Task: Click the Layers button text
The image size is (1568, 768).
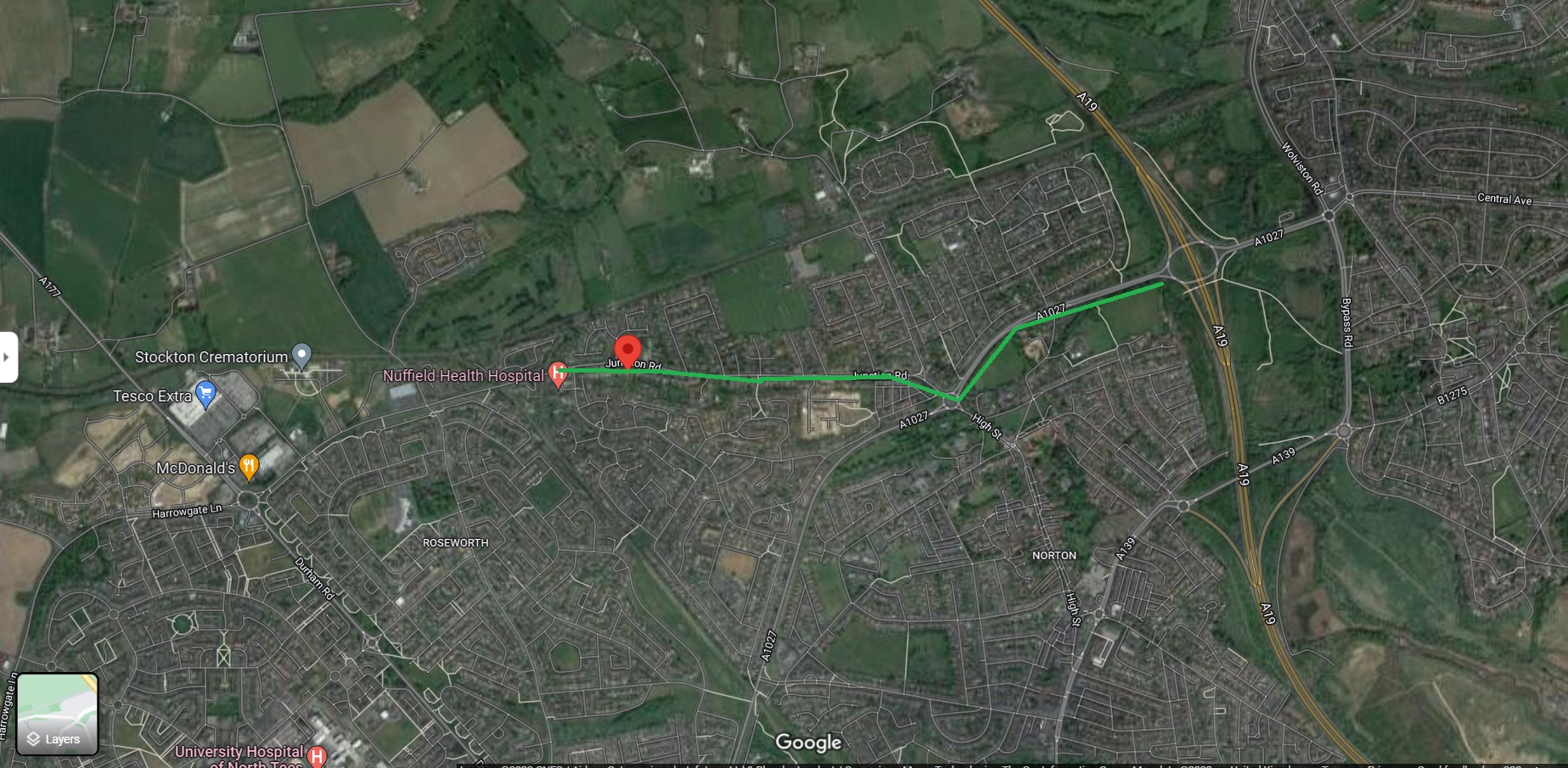Action: point(63,740)
